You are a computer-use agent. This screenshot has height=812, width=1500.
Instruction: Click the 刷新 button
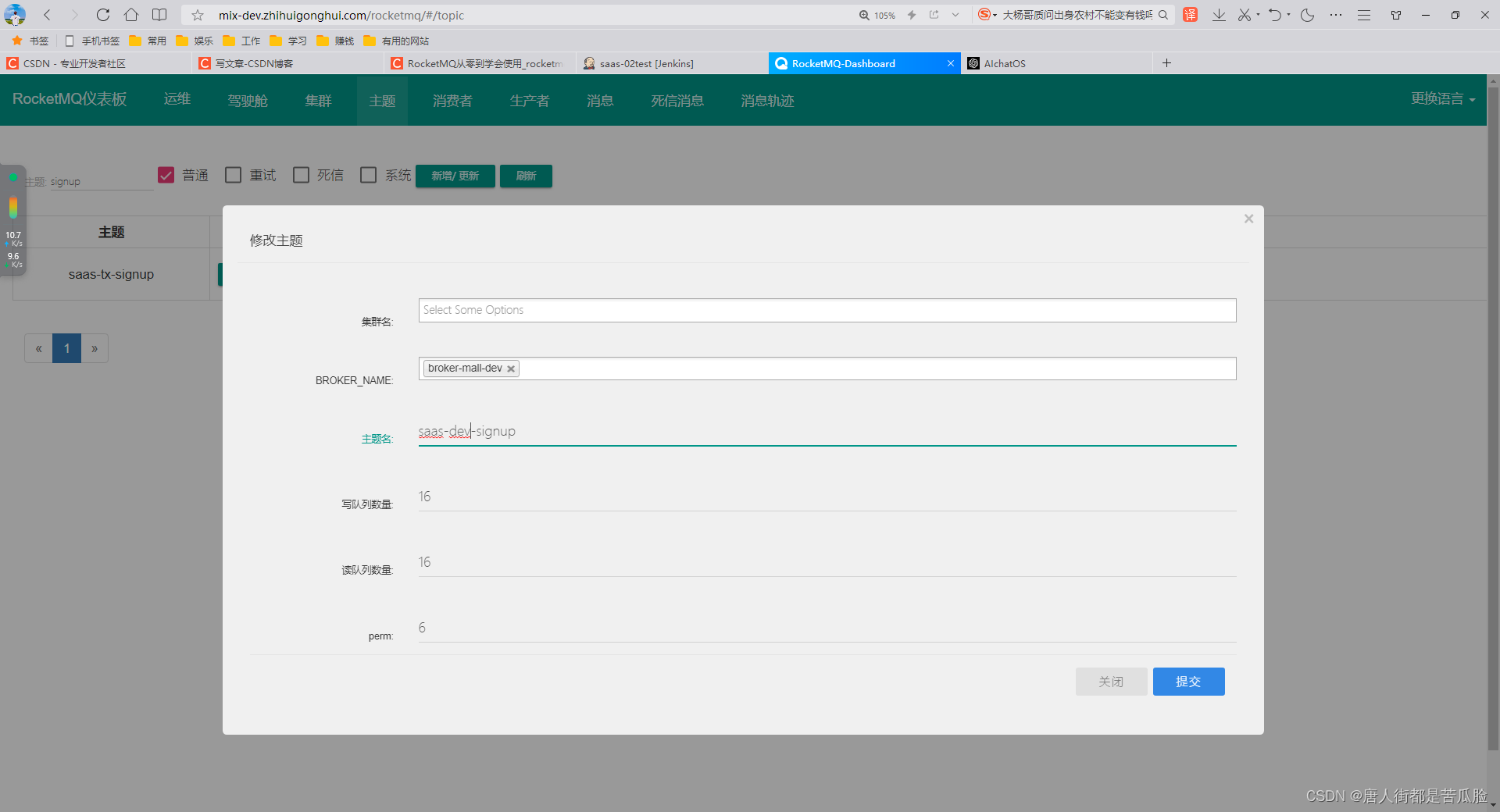click(526, 176)
